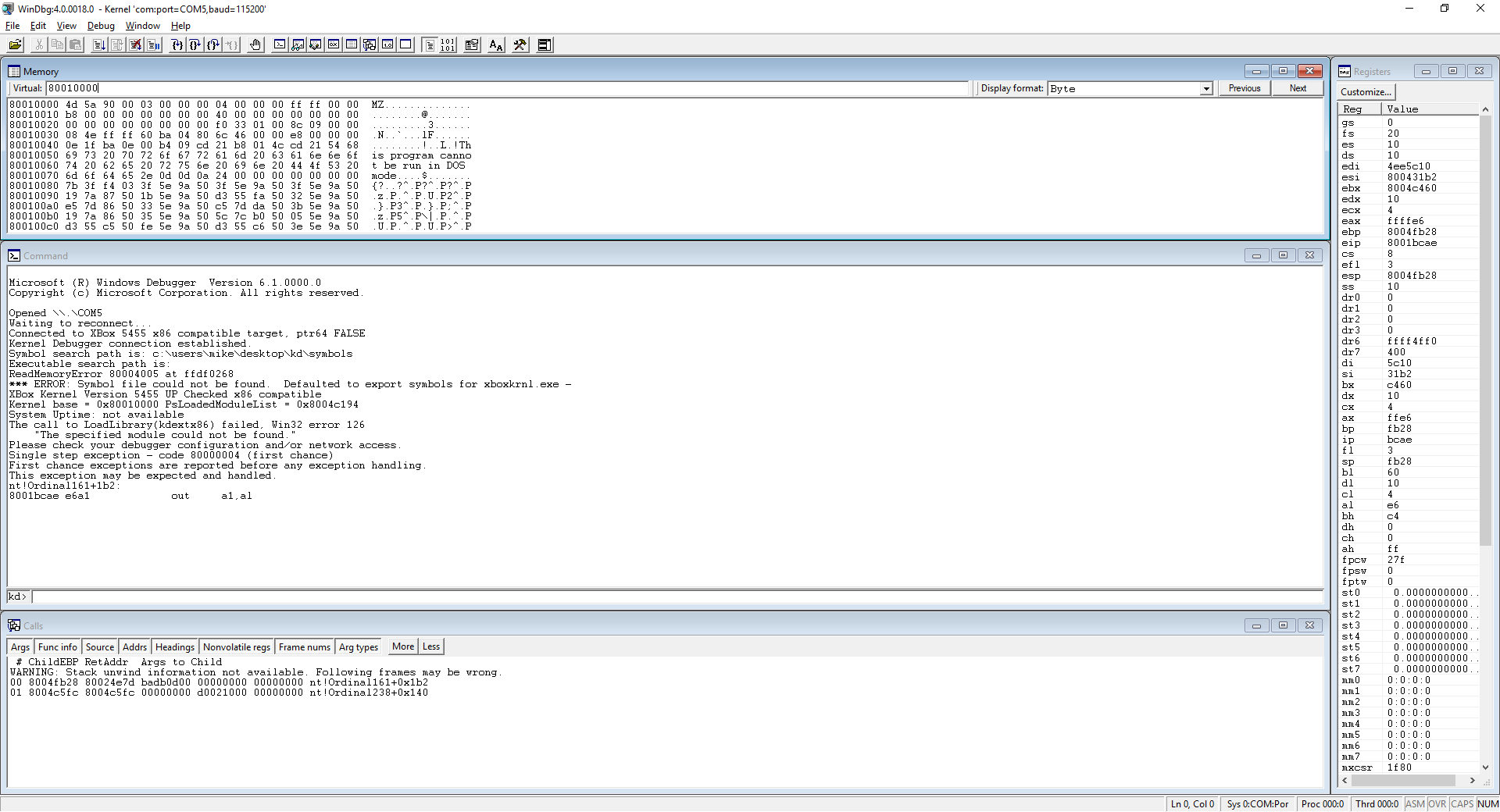The image size is (1500, 812).
Task: Click the Restart debugging toolbar icon
Action: tap(117, 45)
